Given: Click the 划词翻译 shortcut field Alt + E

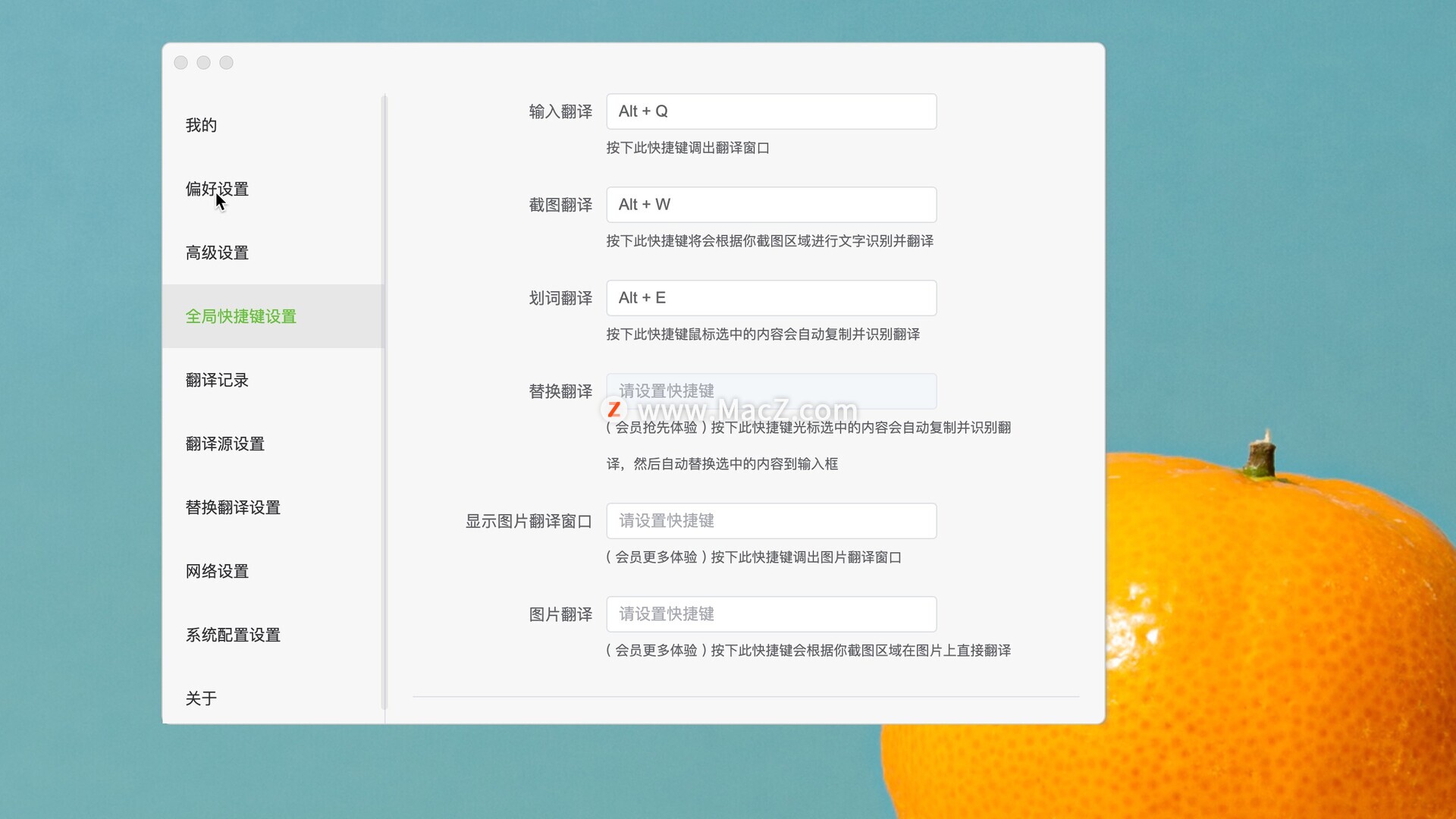Looking at the screenshot, I should (771, 298).
